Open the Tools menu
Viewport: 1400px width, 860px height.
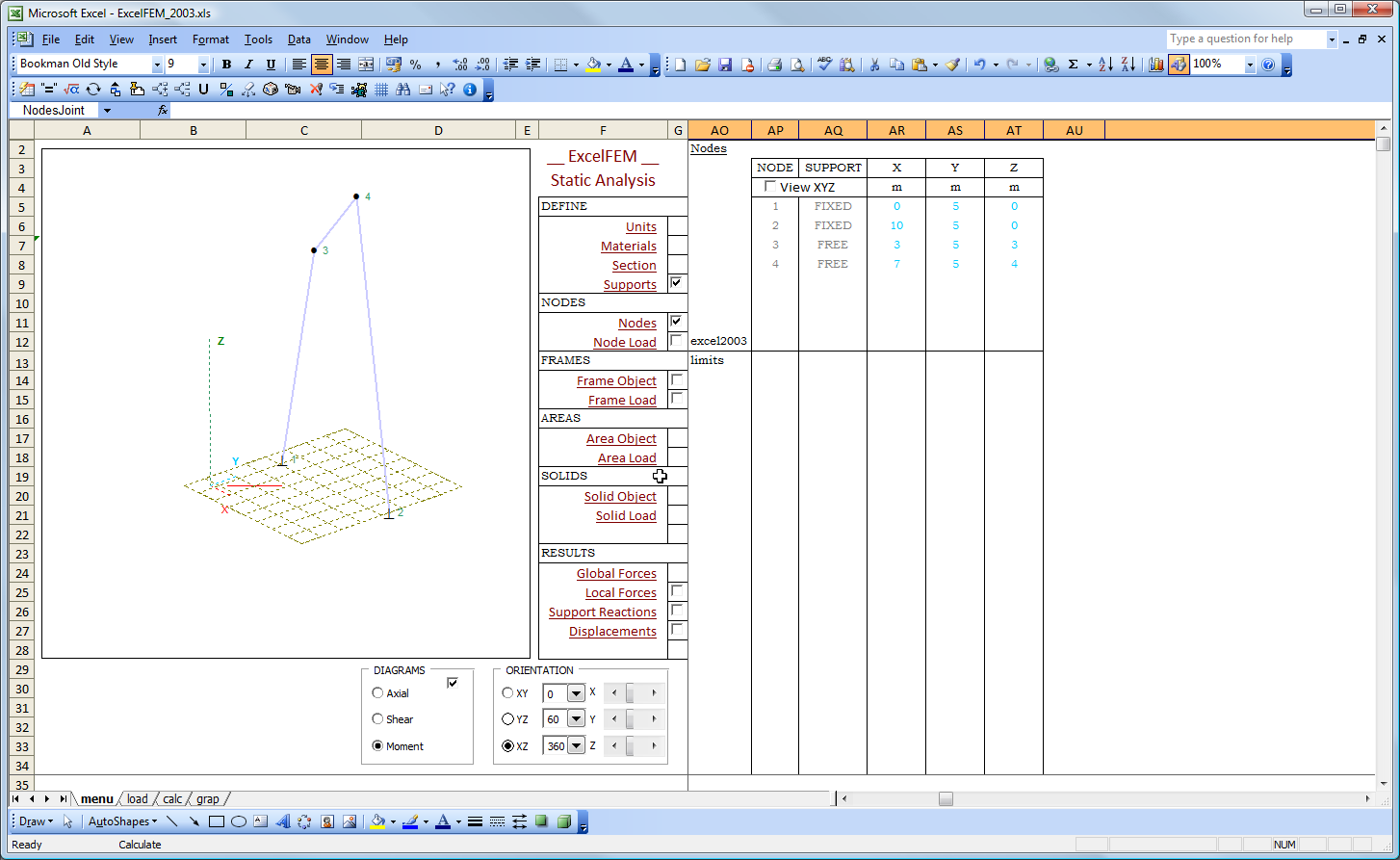258,39
